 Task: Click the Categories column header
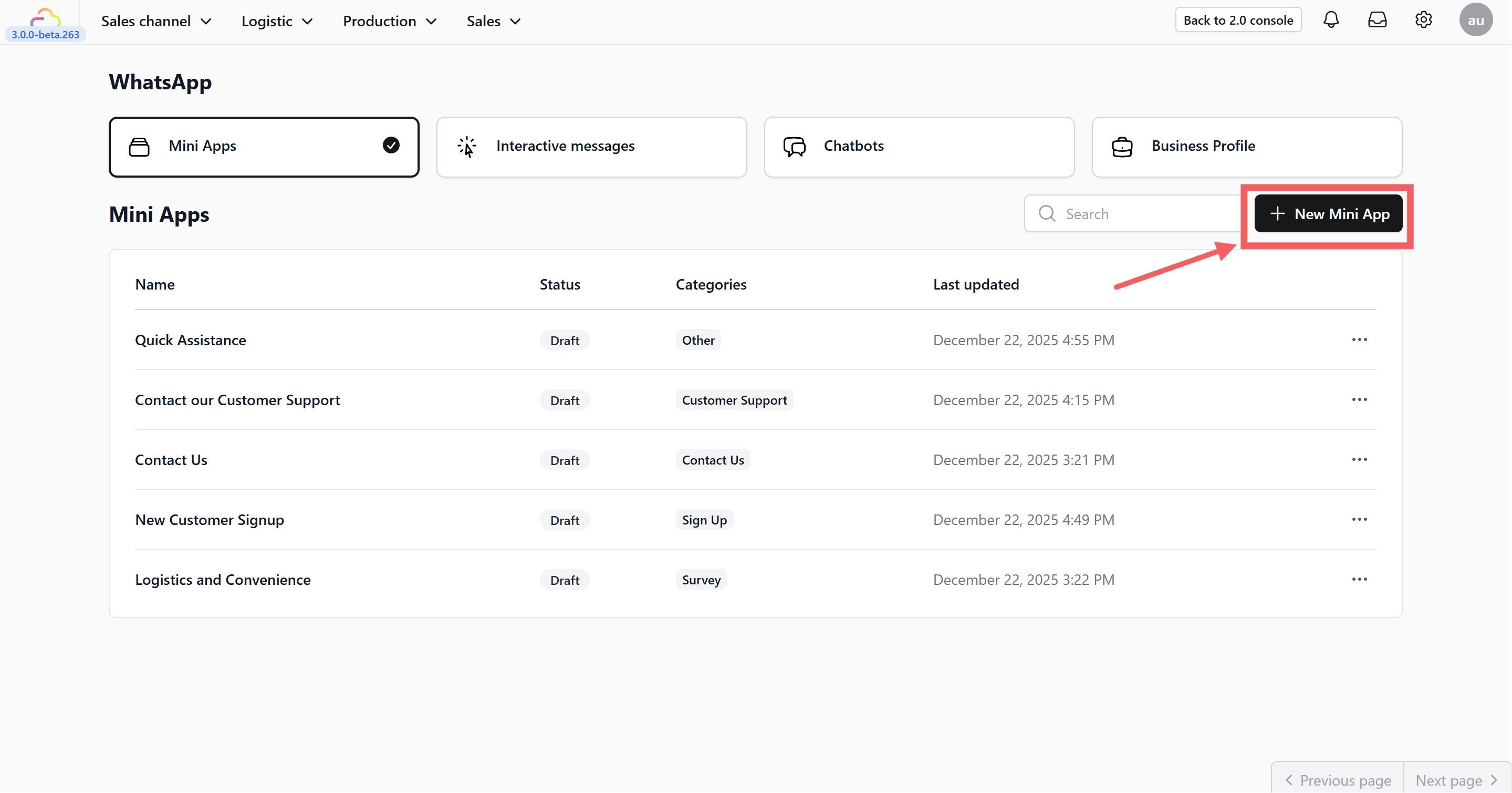(711, 284)
